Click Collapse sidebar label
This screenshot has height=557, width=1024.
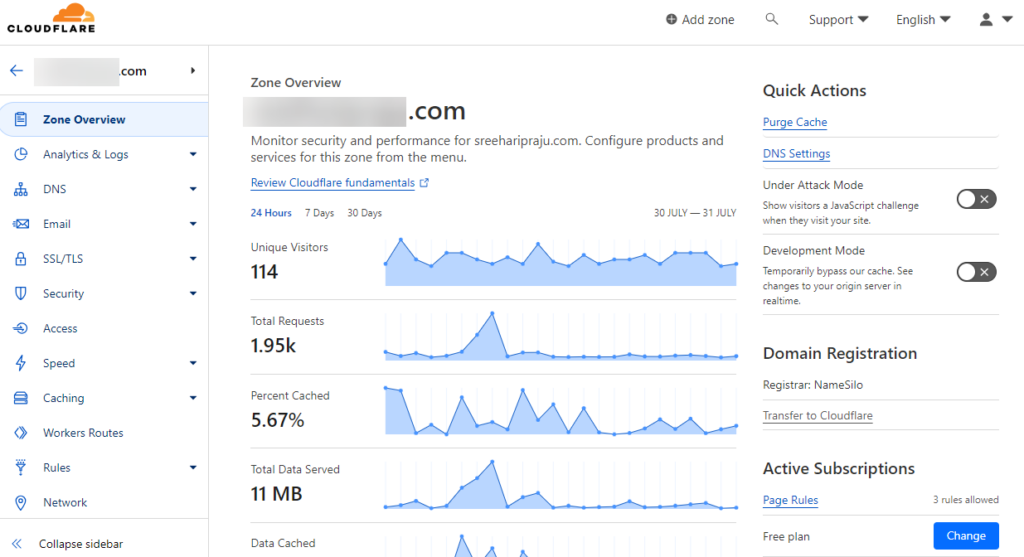(81, 544)
